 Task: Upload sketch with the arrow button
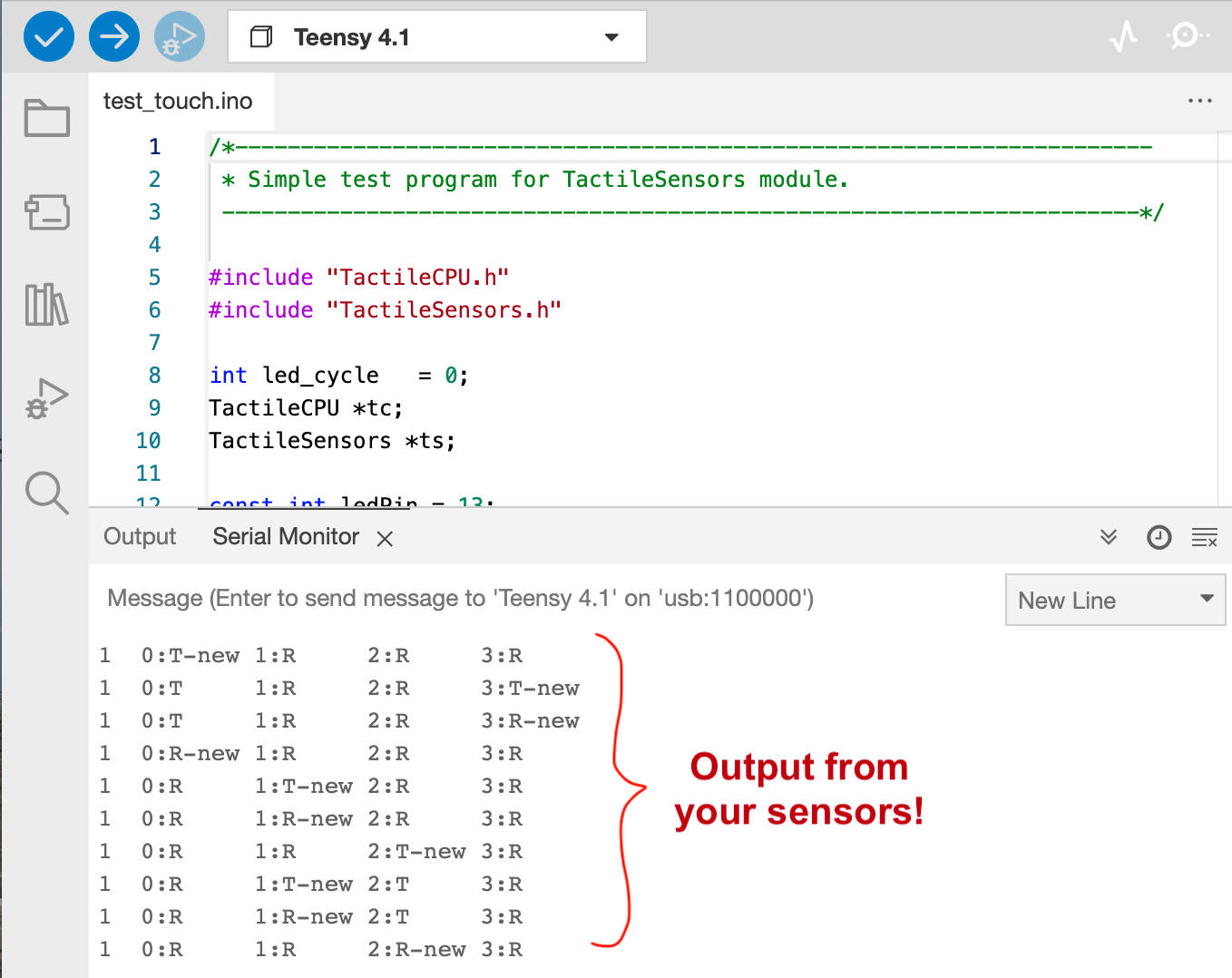click(114, 37)
